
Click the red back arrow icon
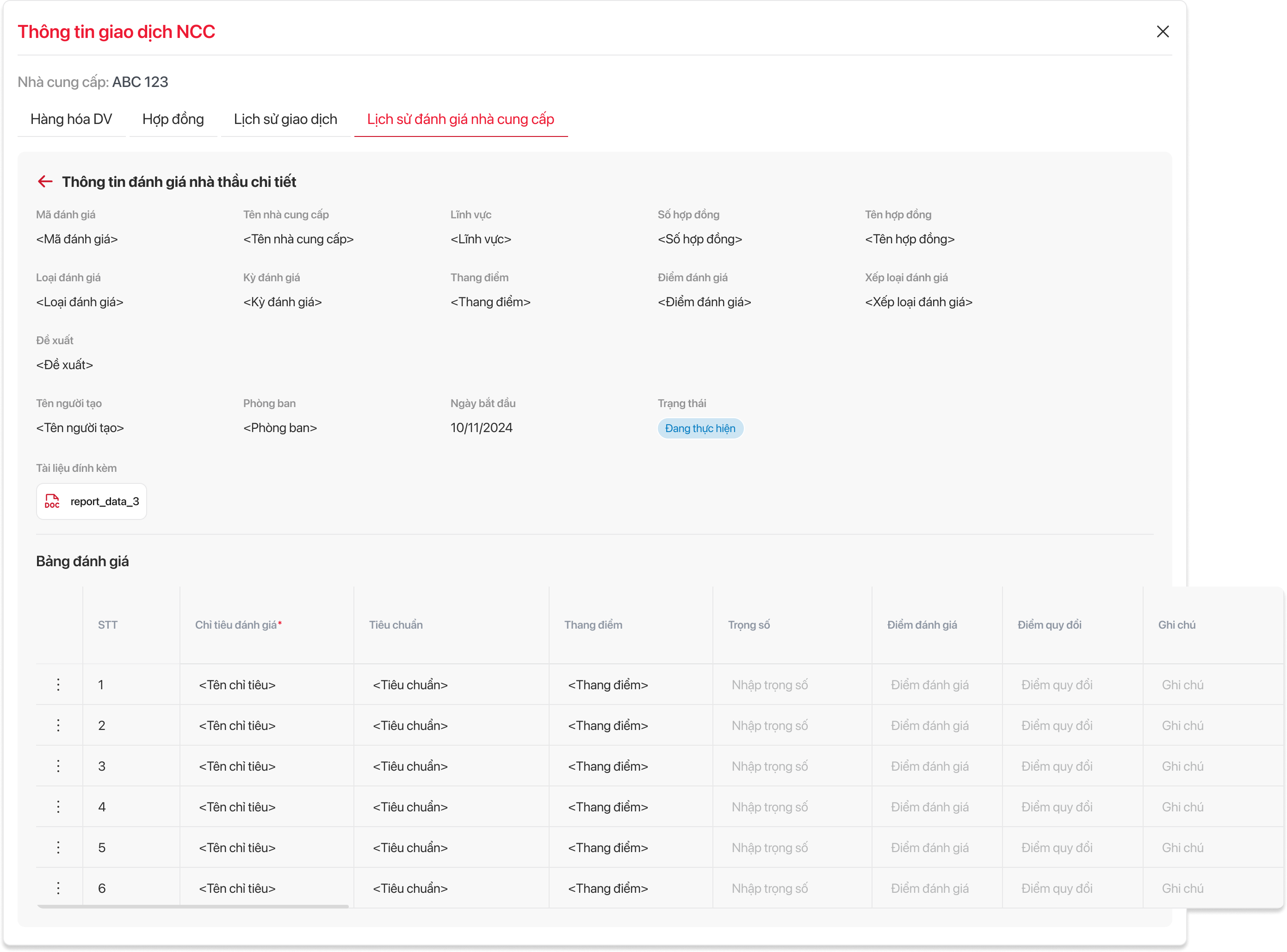[45, 181]
